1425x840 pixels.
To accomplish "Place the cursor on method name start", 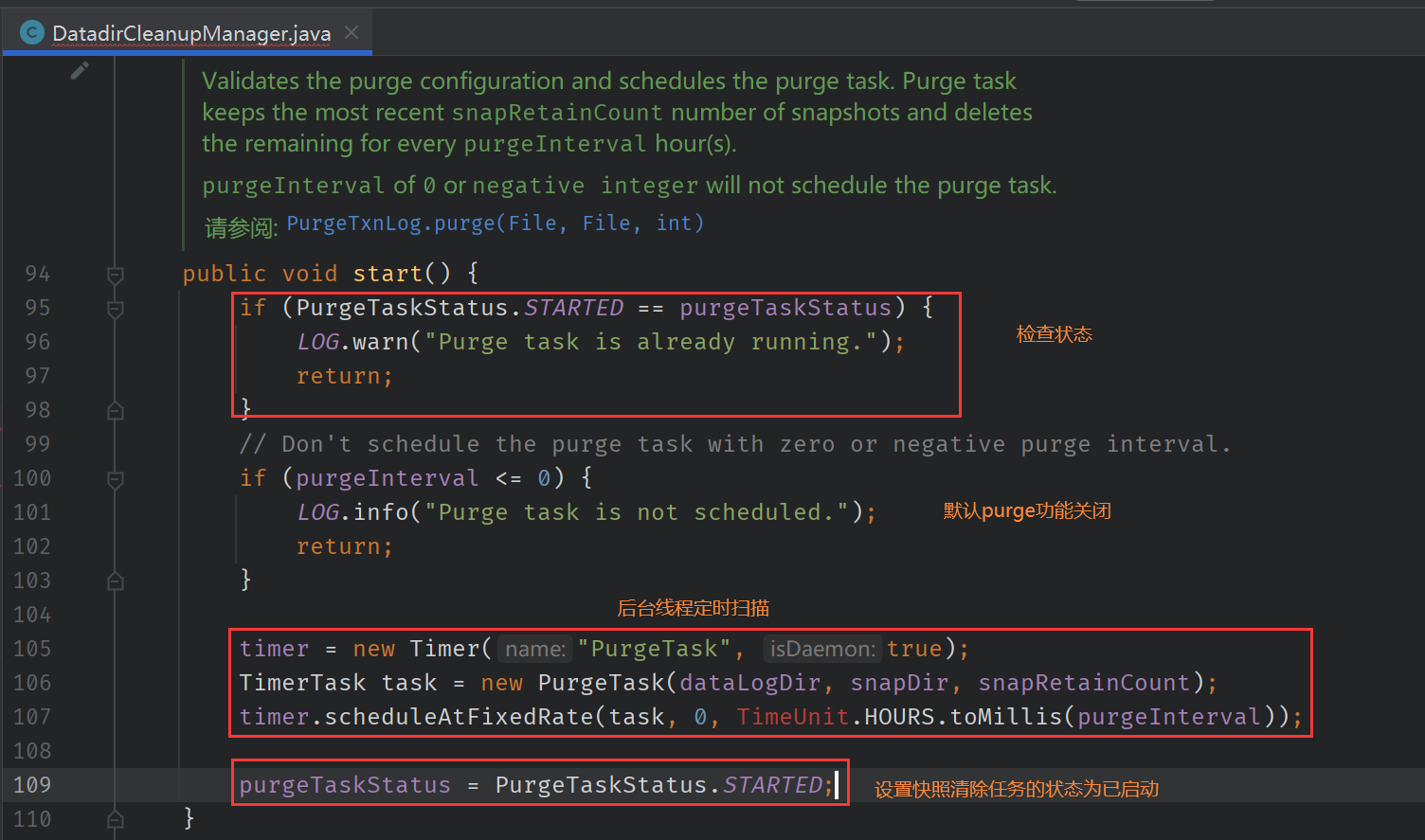I will tap(388, 274).
